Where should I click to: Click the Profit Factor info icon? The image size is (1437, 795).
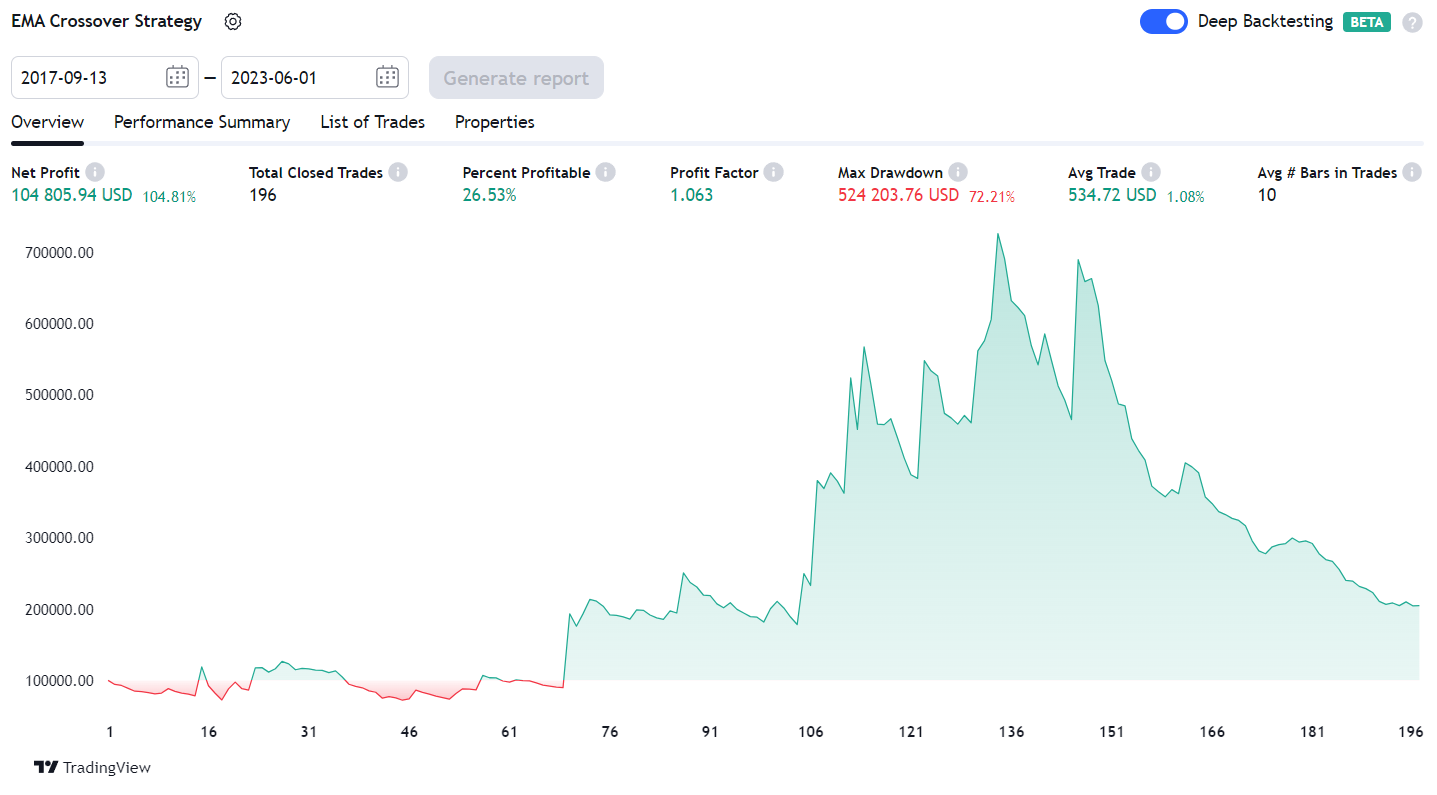774,172
